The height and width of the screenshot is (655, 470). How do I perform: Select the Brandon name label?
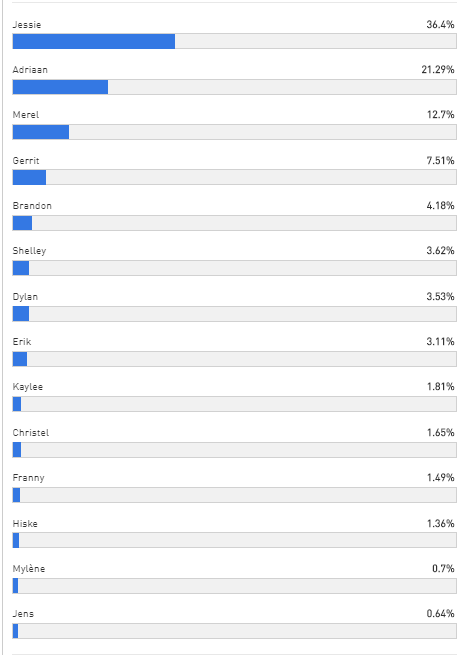[x=32, y=206]
